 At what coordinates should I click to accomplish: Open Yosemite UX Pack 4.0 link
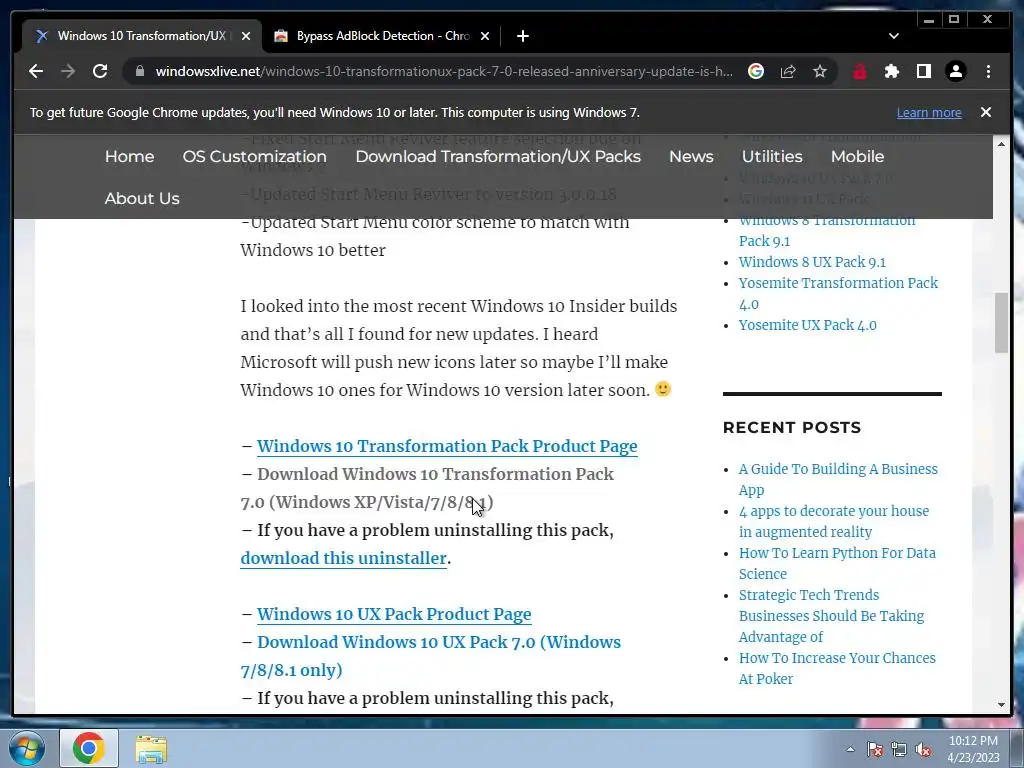click(x=807, y=325)
